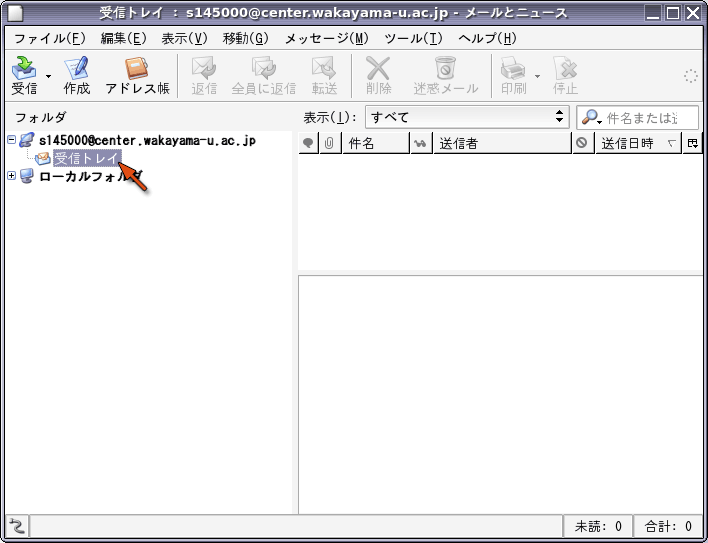Click the junk status column header icon
This screenshot has height=543, width=708.
[582, 143]
